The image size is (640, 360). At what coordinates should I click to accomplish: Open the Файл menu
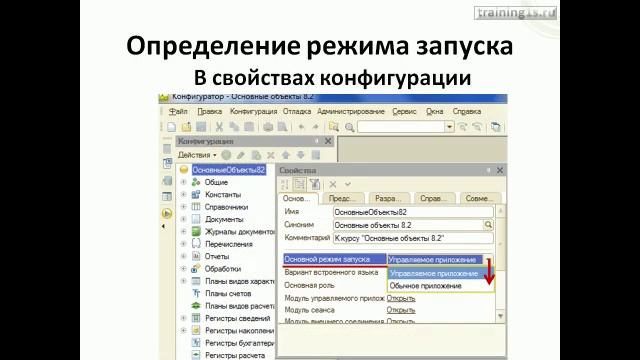click(x=178, y=111)
